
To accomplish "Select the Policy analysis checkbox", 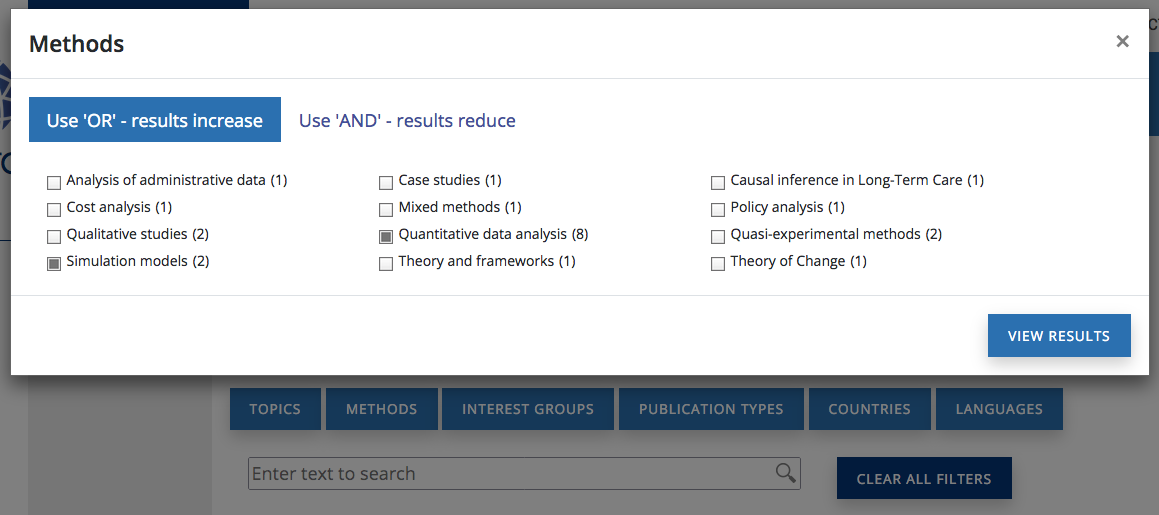I will [718, 209].
